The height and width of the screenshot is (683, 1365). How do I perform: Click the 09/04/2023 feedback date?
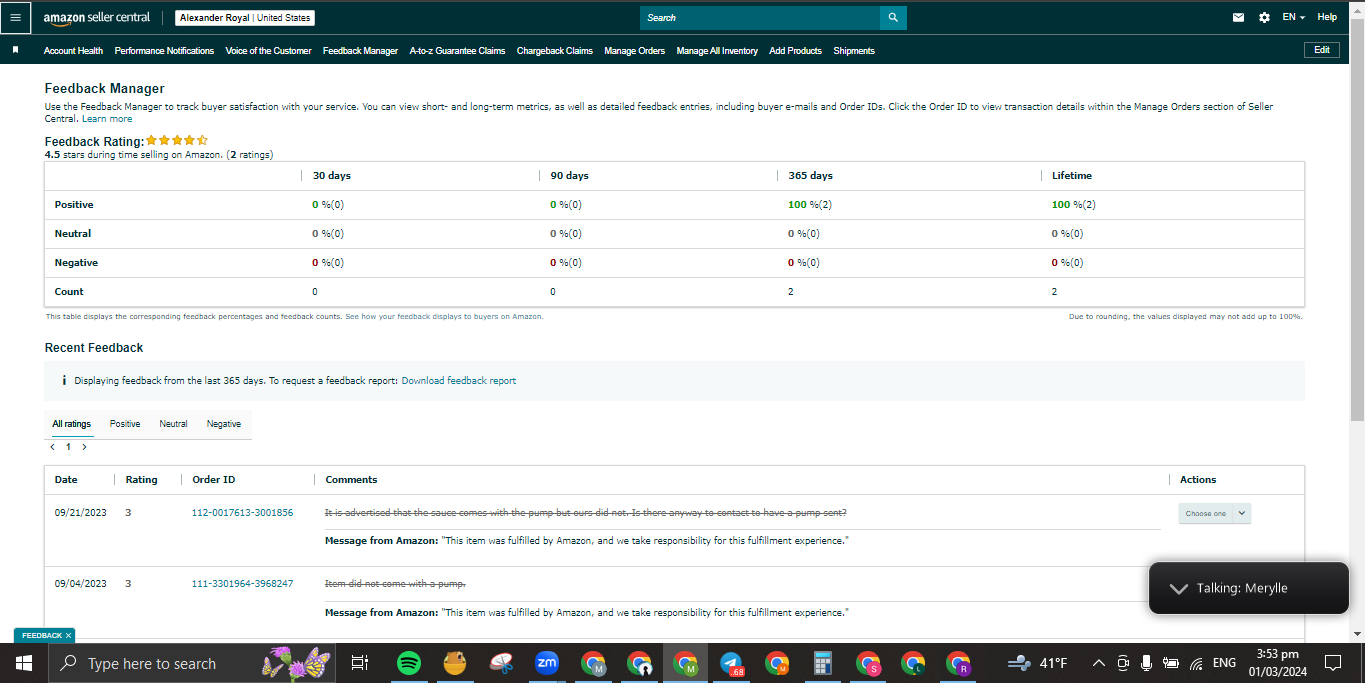(x=81, y=584)
